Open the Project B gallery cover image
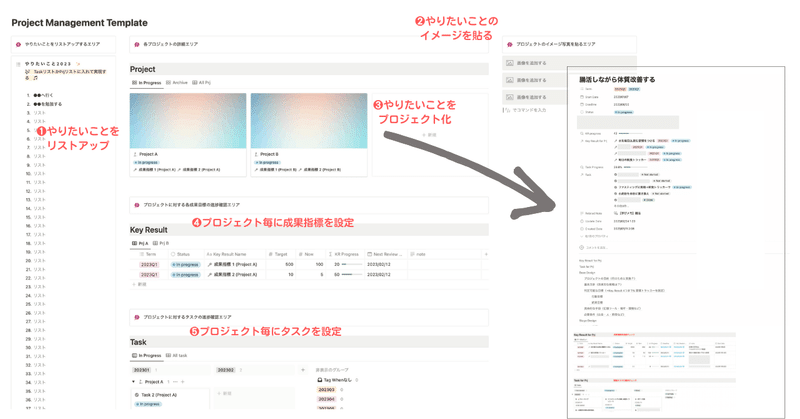The height and width of the screenshot is (419, 800). 309,121
